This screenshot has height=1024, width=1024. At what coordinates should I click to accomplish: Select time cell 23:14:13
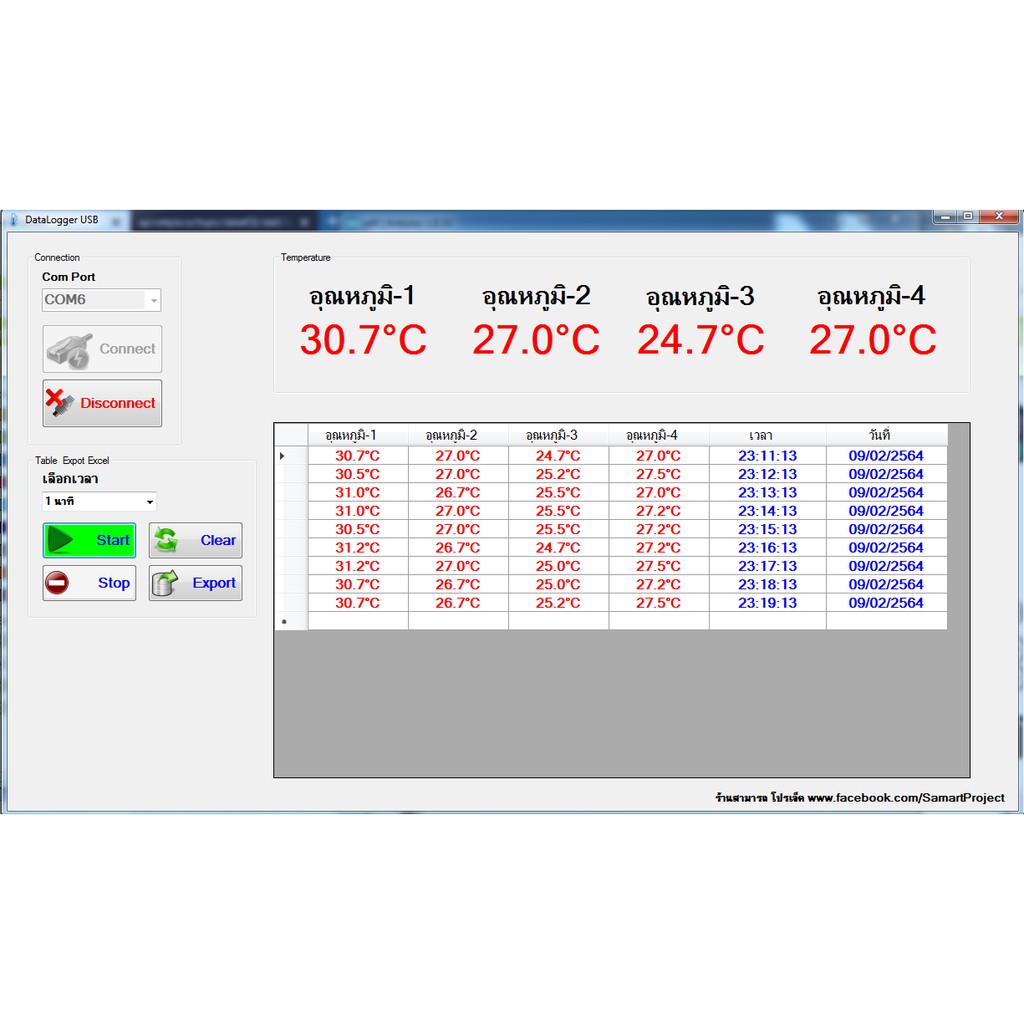pos(768,511)
